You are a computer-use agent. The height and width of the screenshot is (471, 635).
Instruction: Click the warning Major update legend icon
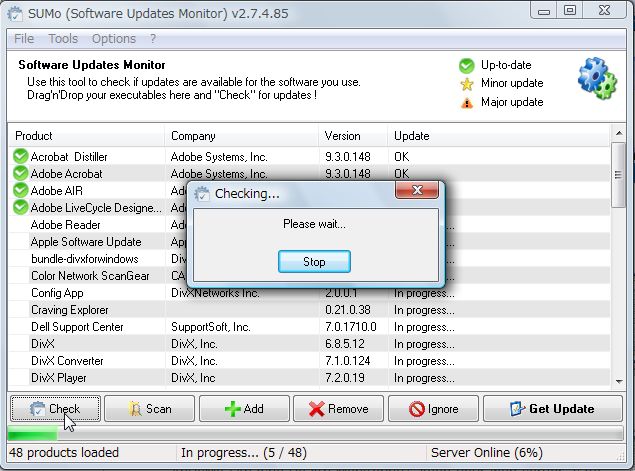(467, 103)
